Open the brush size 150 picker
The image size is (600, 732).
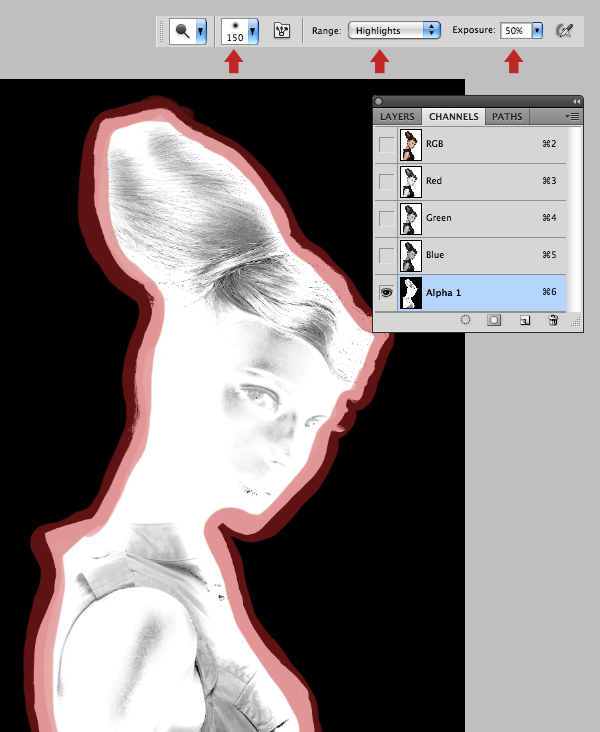[253, 31]
